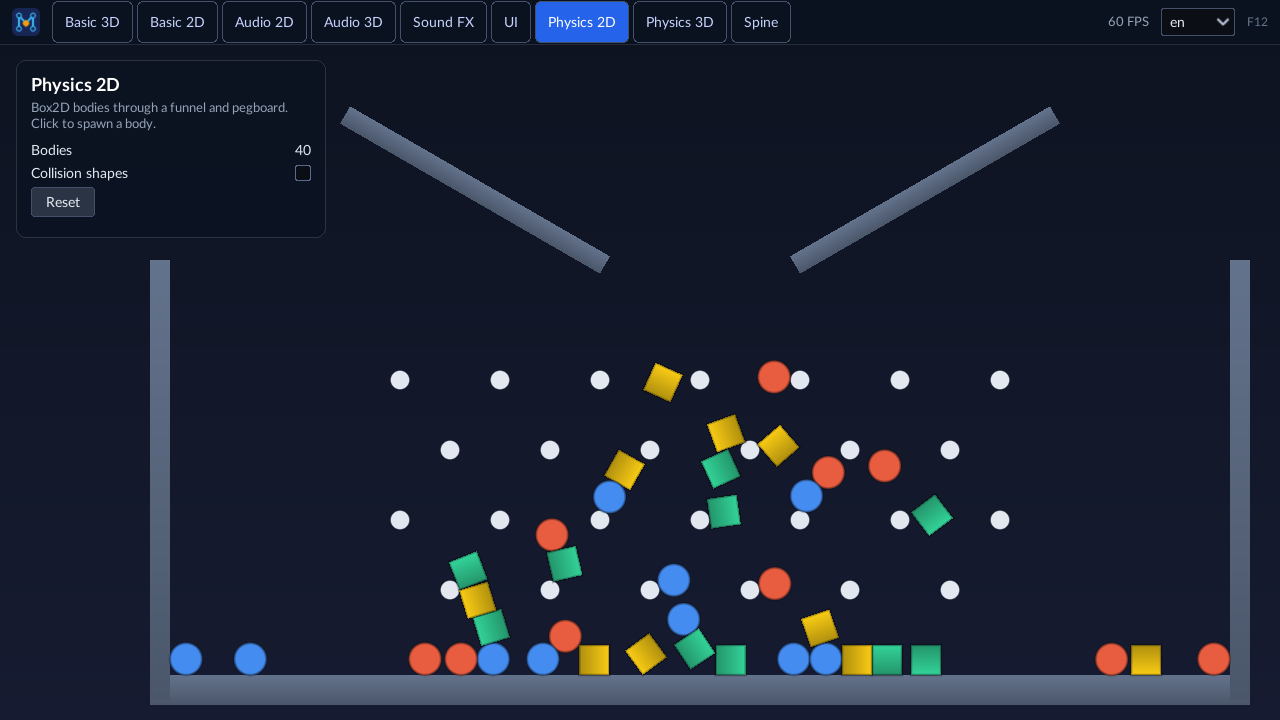Select the Audio 3D tab
This screenshot has width=1280, height=720.
pos(353,22)
